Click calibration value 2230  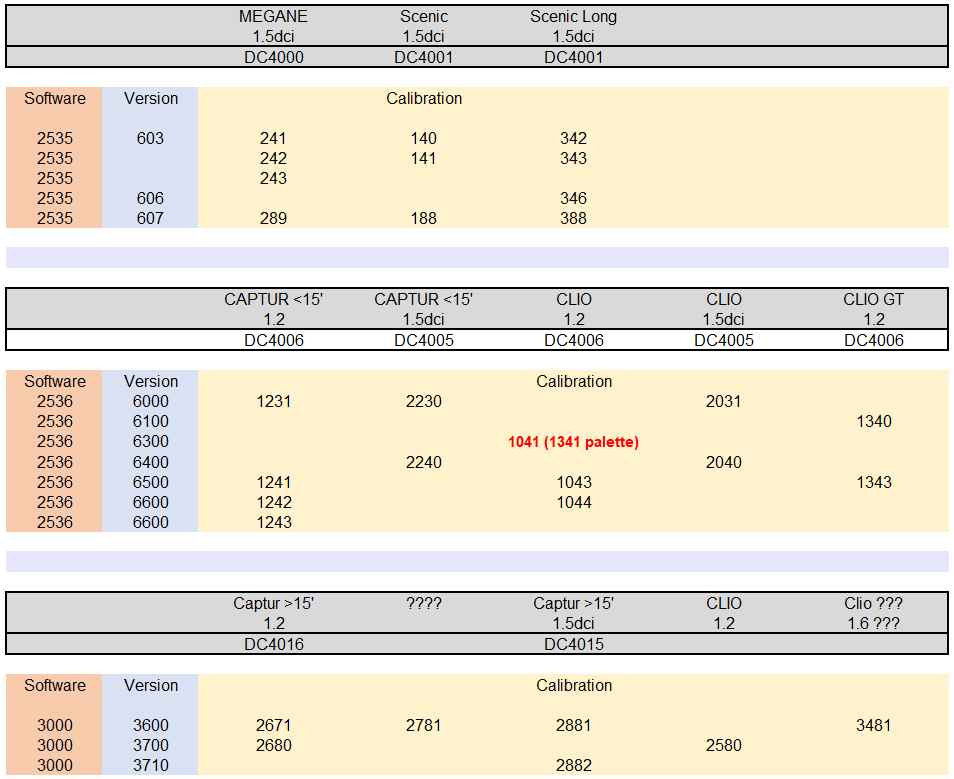click(x=423, y=402)
